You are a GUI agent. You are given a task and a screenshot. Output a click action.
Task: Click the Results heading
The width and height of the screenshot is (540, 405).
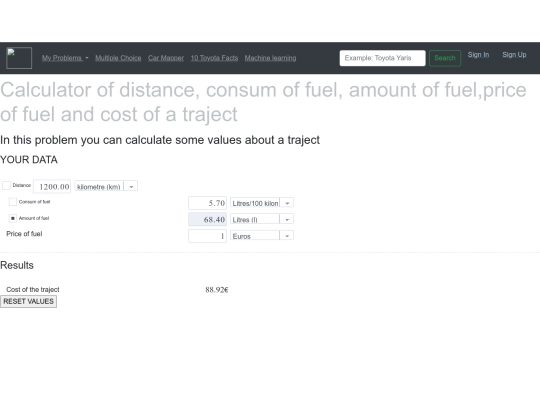pos(17,265)
